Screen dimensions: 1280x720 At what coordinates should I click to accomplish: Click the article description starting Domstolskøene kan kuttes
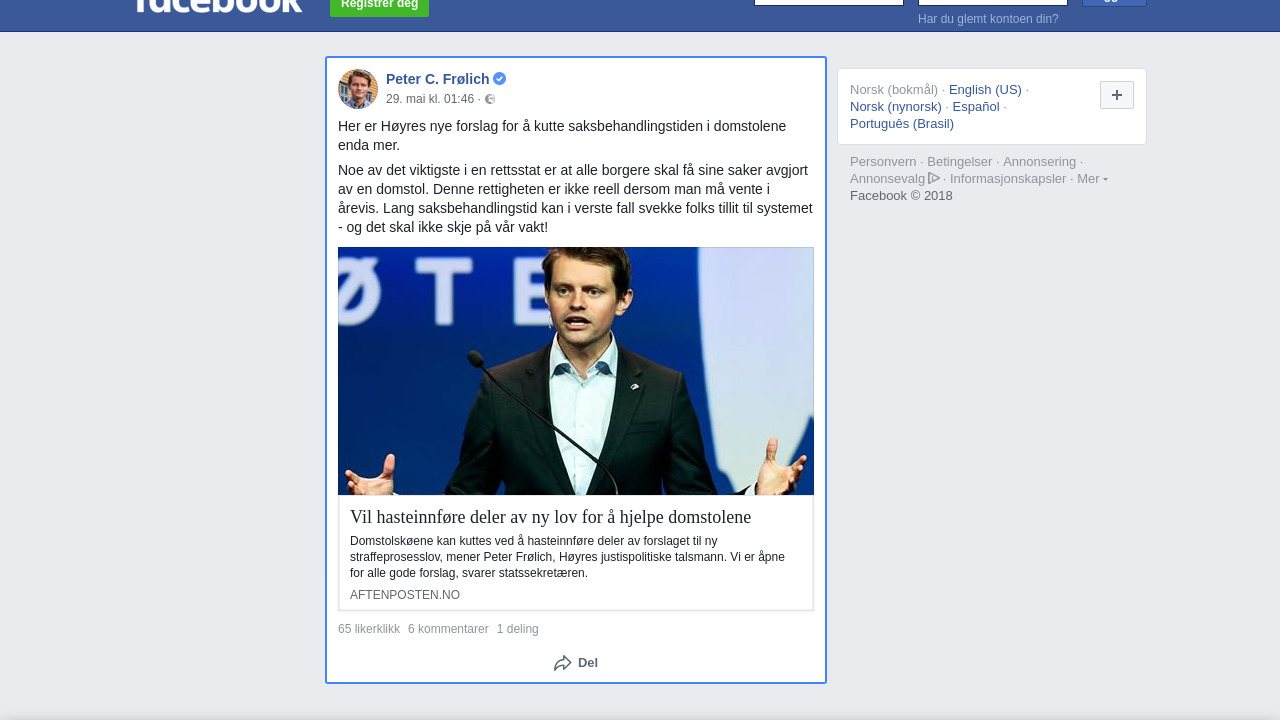click(567, 557)
